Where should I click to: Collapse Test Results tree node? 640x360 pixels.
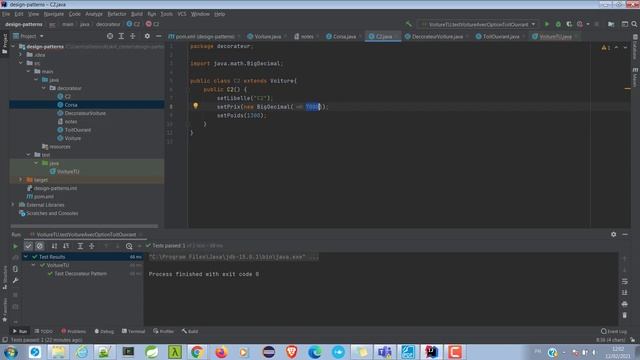pyautogui.click(x=26, y=257)
